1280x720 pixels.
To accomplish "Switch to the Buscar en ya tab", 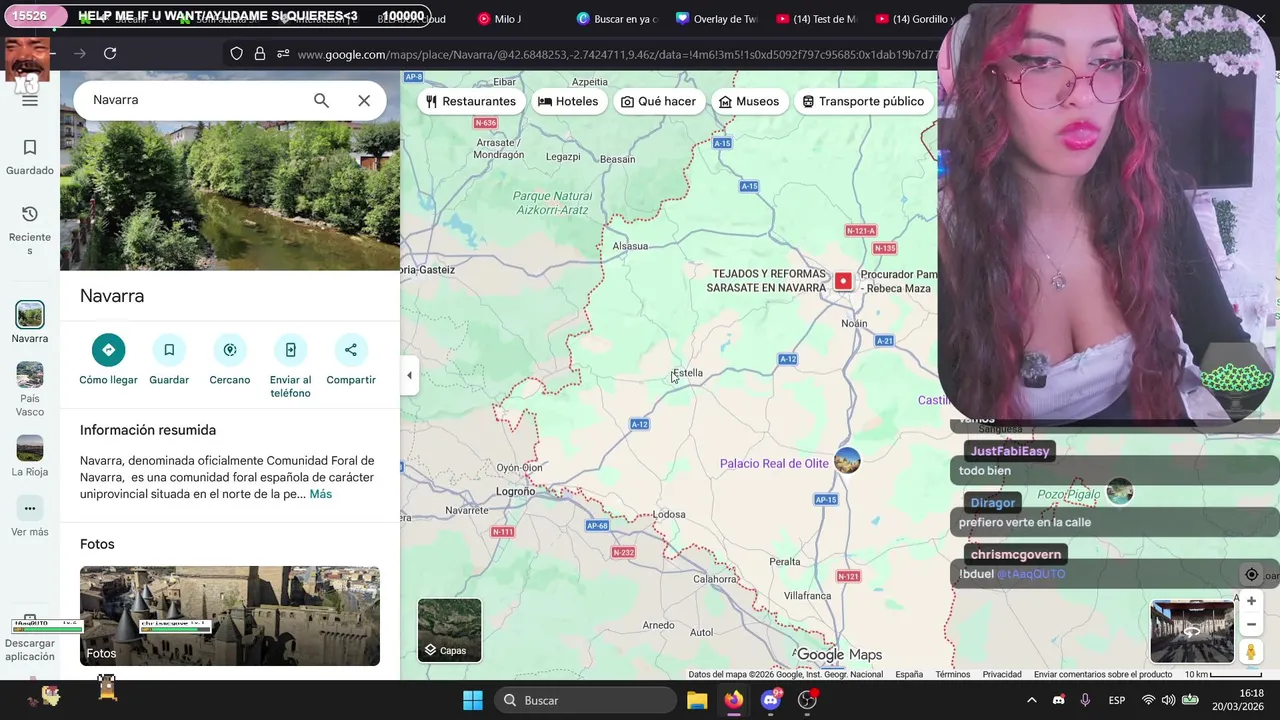I will coord(617,19).
